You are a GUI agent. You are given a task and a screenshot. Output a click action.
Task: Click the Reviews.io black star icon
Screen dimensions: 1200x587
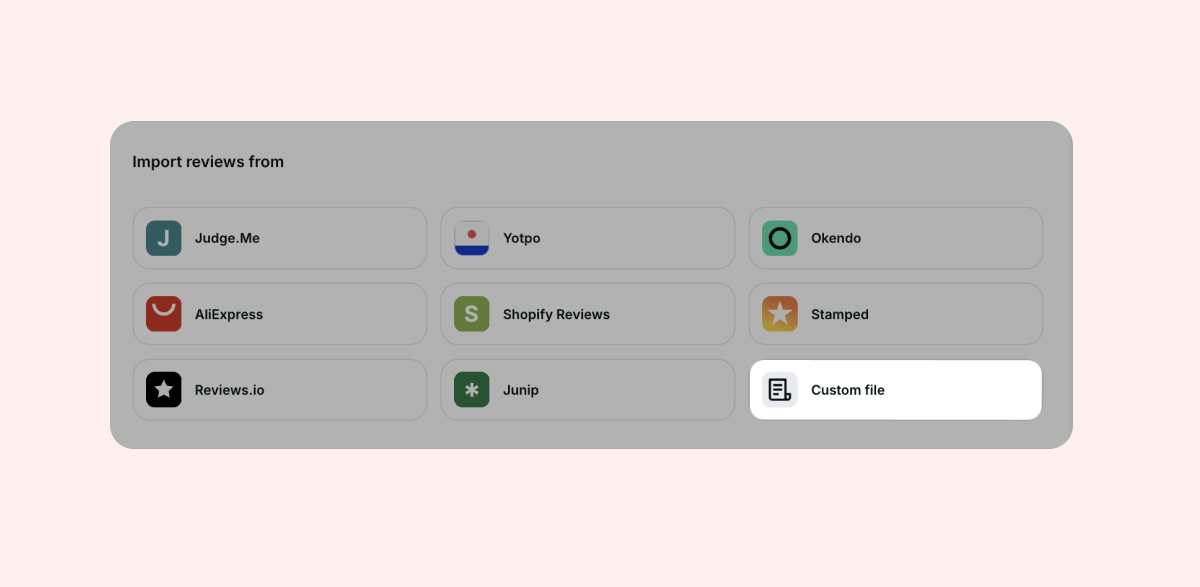(164, 390)
